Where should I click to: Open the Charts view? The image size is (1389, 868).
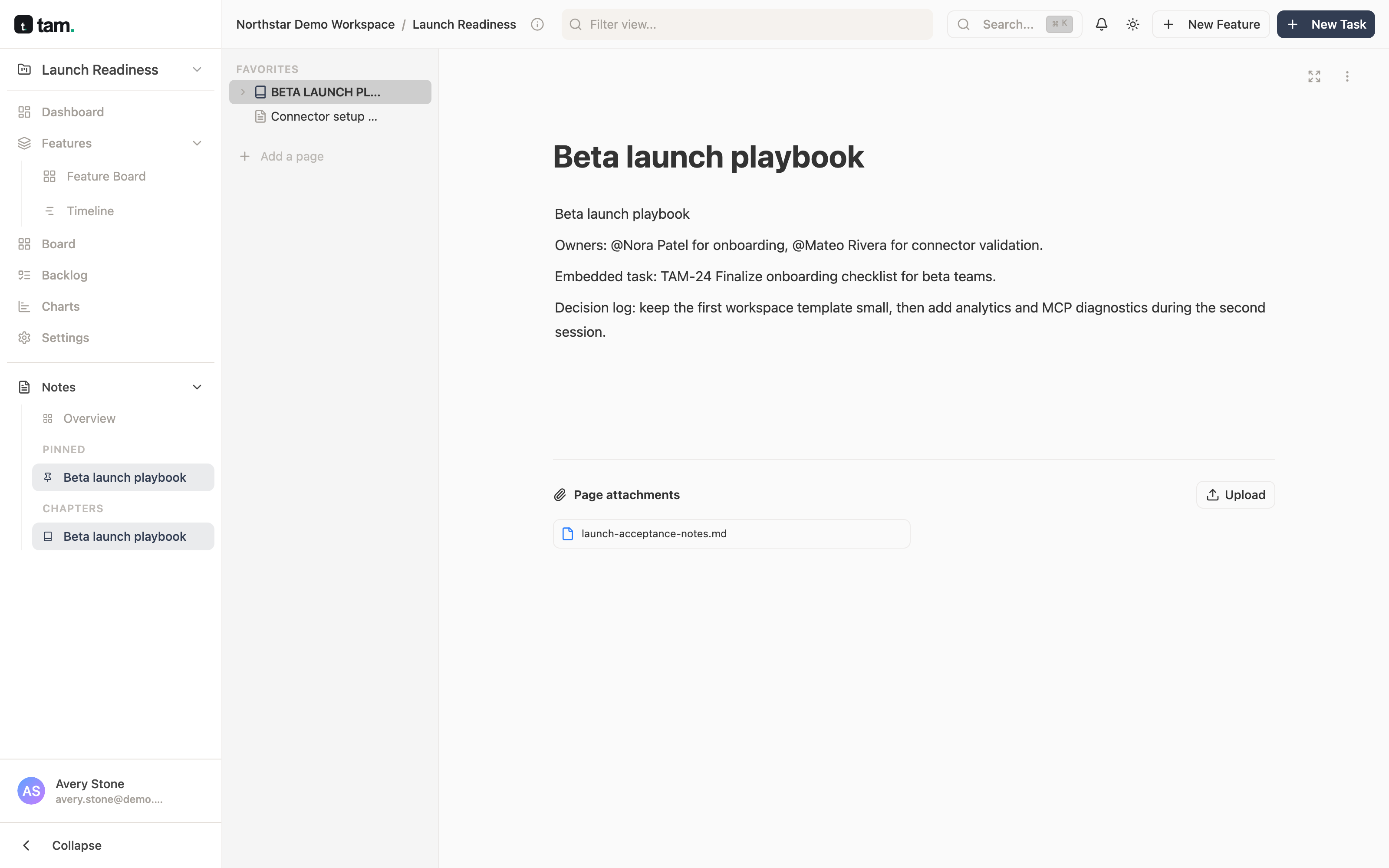[x=60, y=306]
